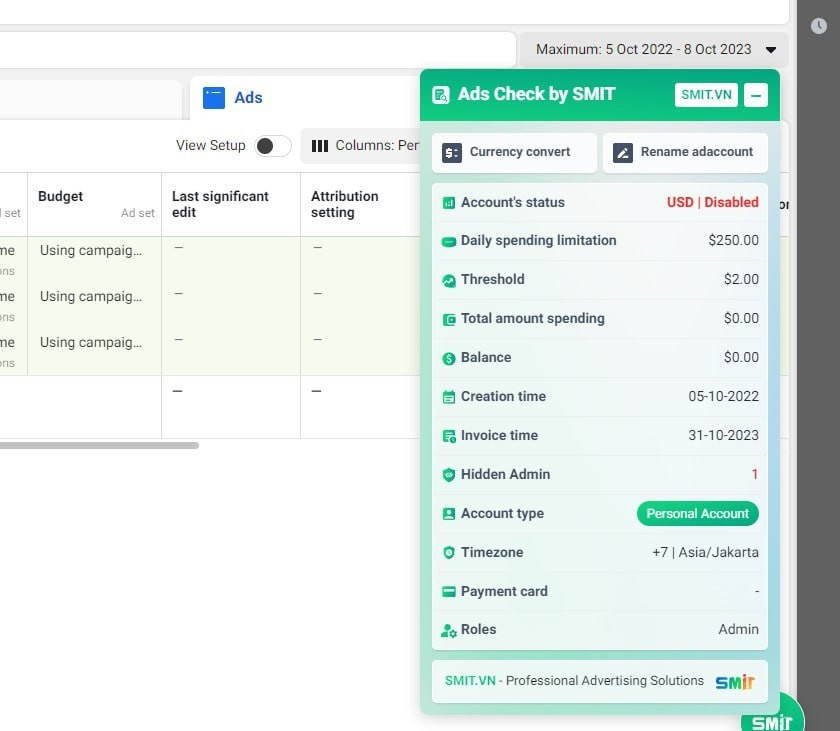Minimize the Ads Check by SMIT panel
The width and height of the screenshot is (840, 731).
coord(755,95)
